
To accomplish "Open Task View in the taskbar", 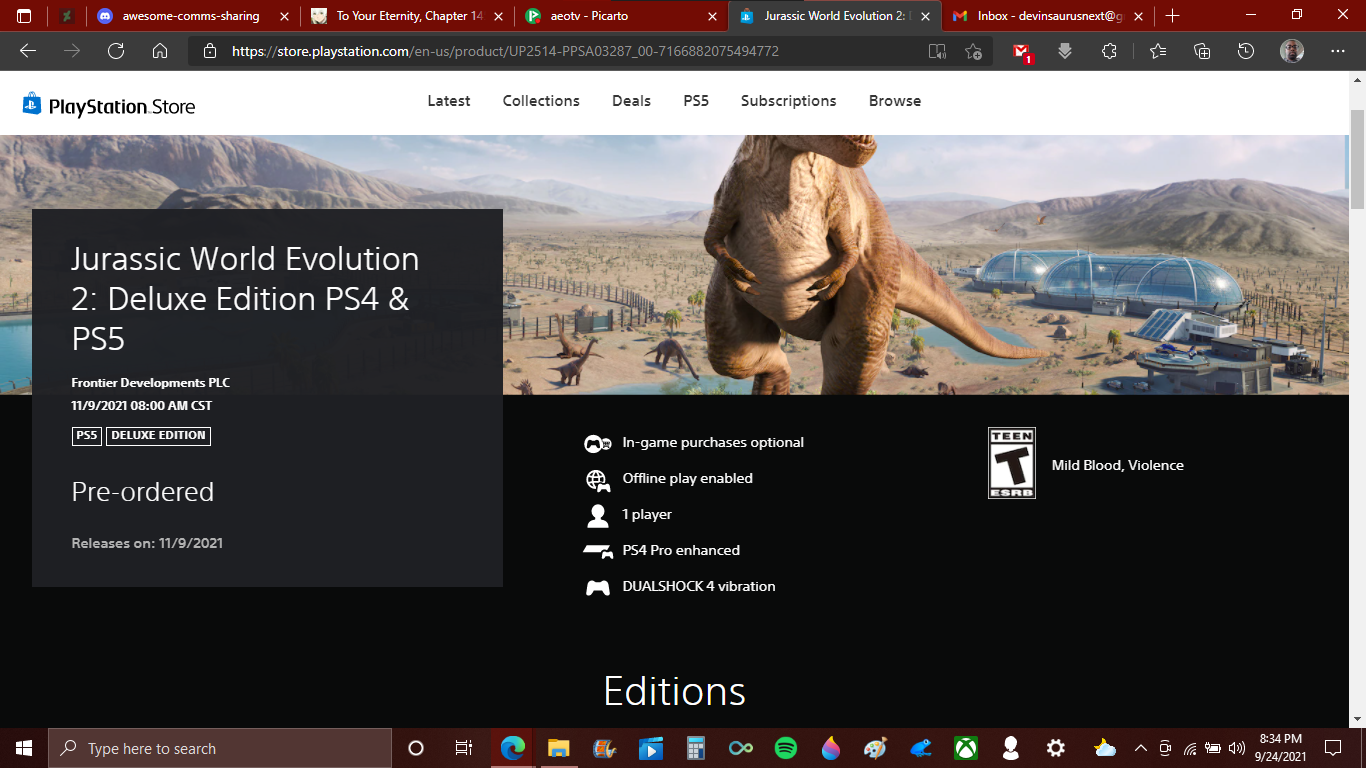I will 463,748.
